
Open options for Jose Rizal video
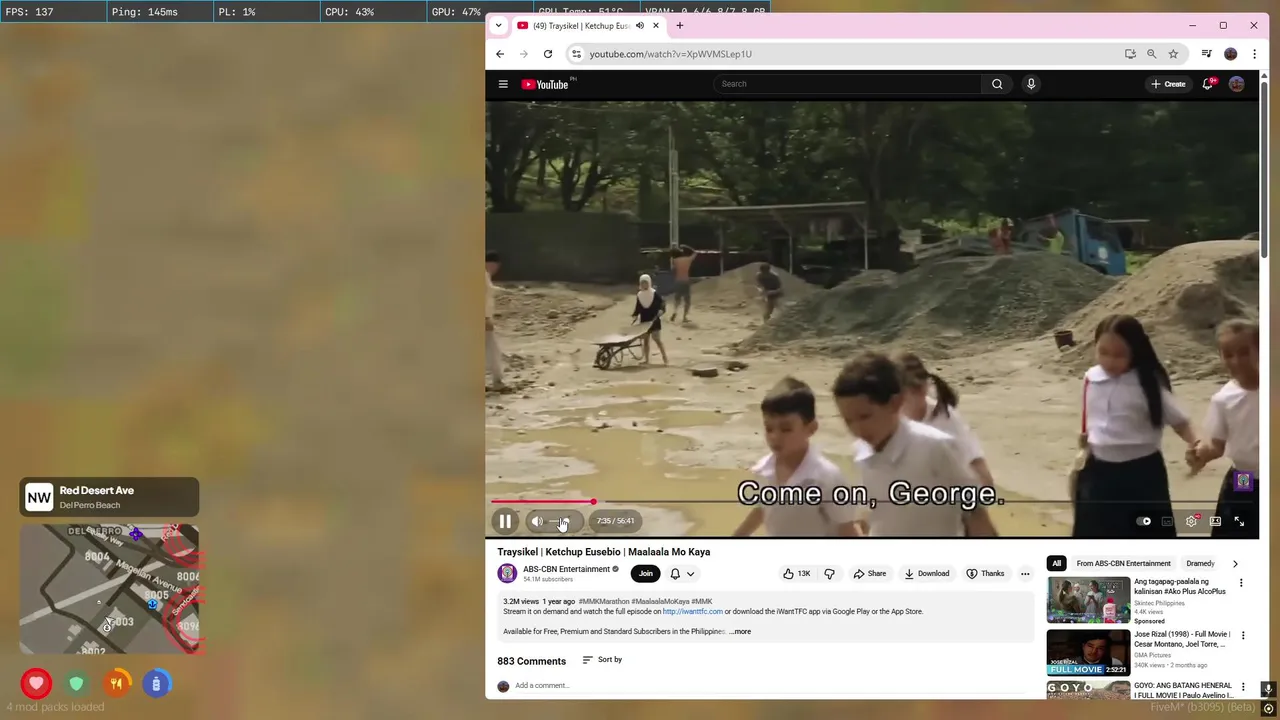(1243, 635)
